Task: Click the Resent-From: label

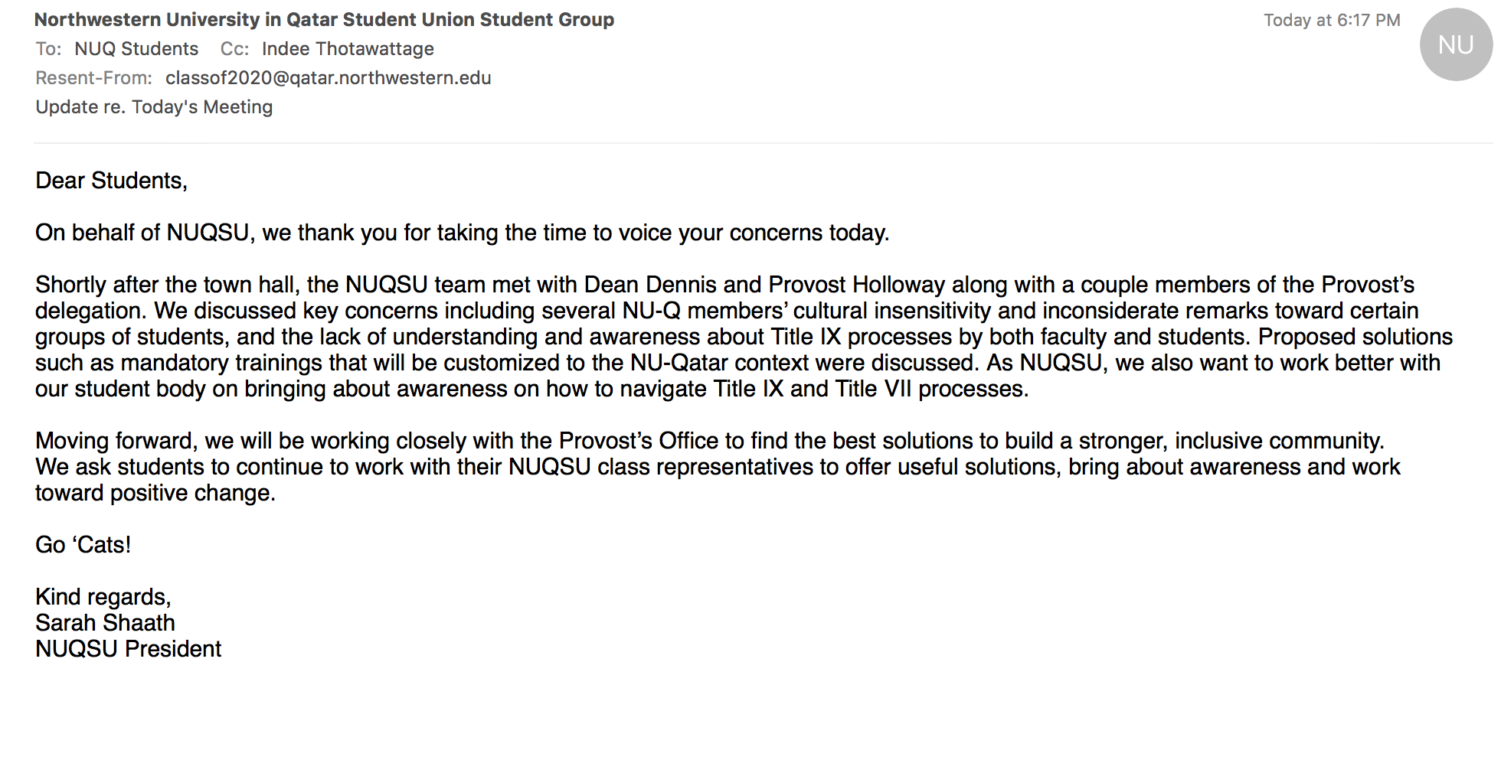Action: coord(94,78)
